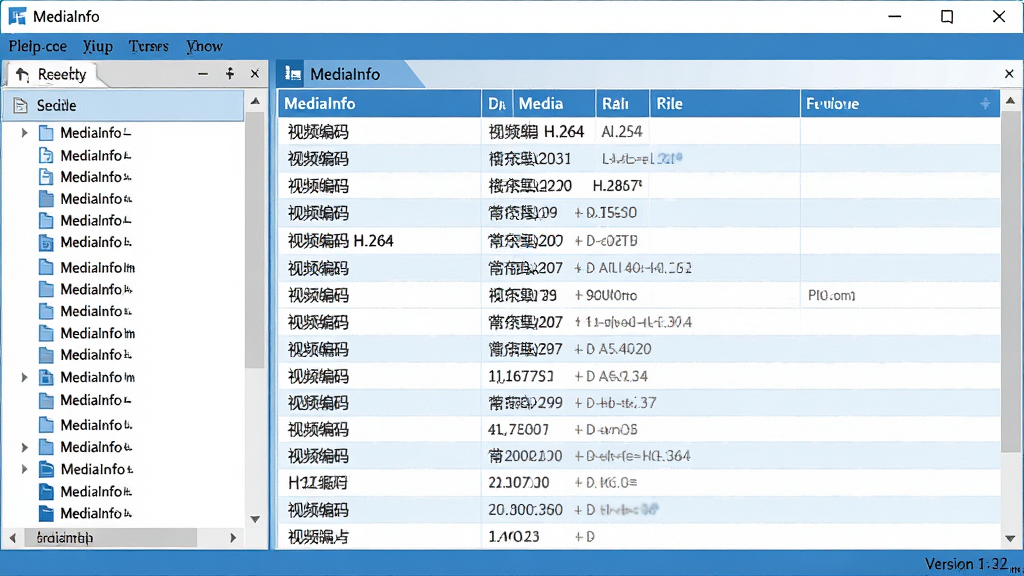Click the MediaInfo app logo in the title bar
Image resolution: width=1024 pixels, height=576 pixels.
pyautogui.click(x=17, y=16)
